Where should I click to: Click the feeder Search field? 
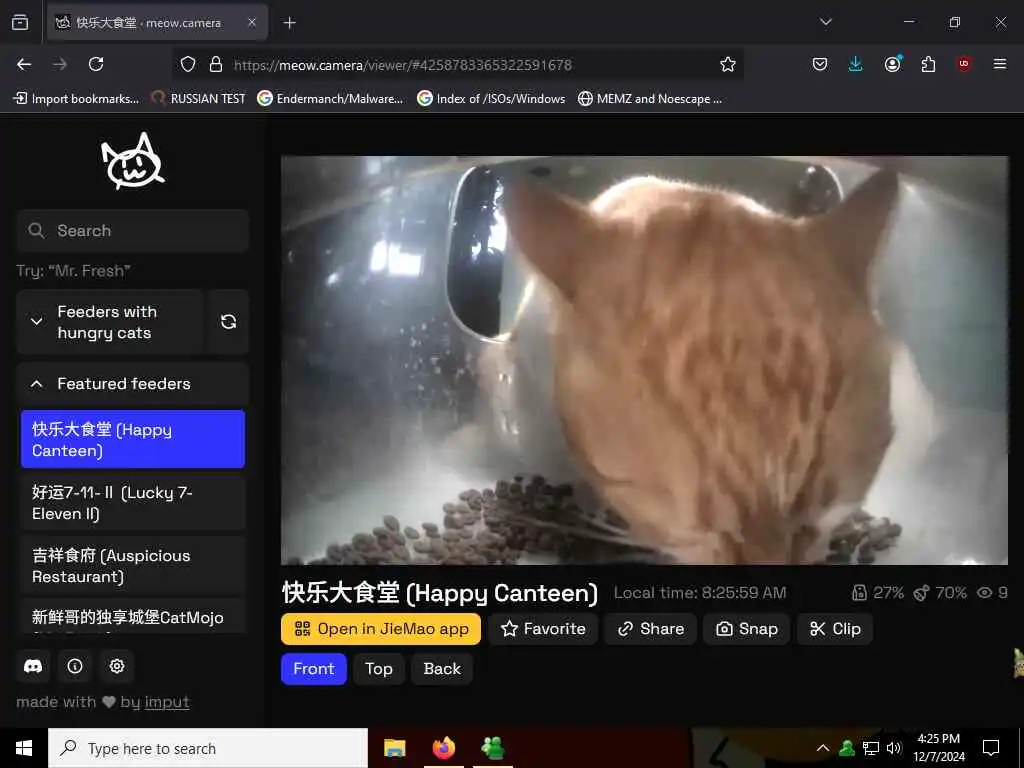click(133, 231)
